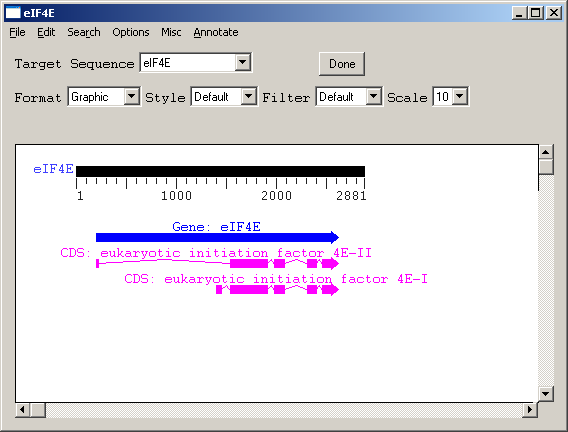Open the Search menu
This screenshot has width=568, height=432.
pyautogui.click(x=84, y=33)
